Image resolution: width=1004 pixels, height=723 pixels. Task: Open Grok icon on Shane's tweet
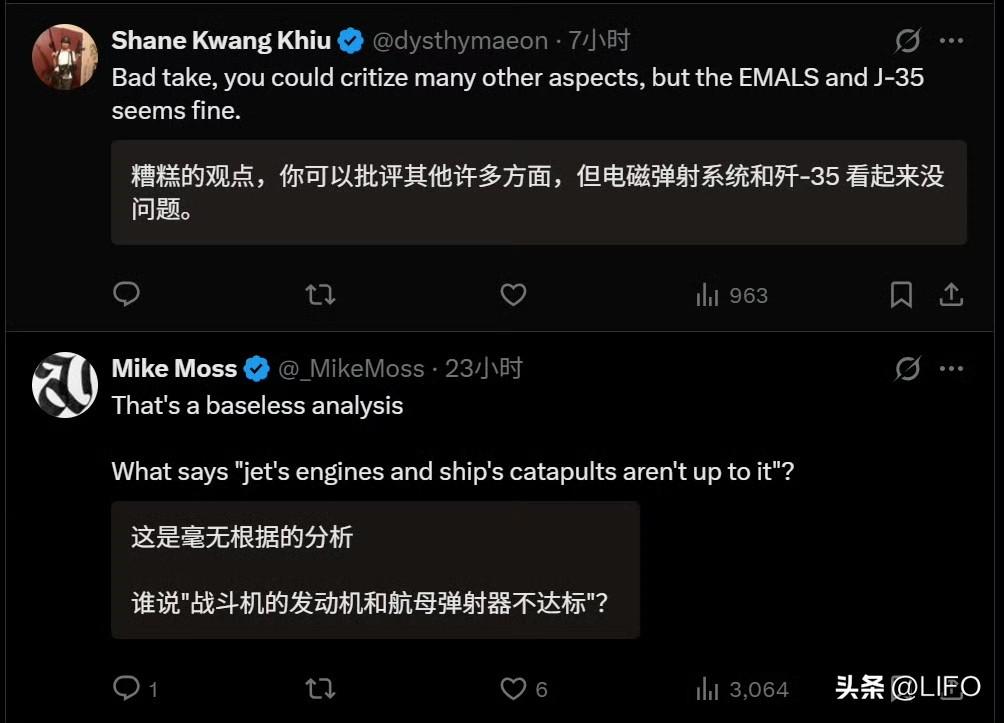(907, 41)
